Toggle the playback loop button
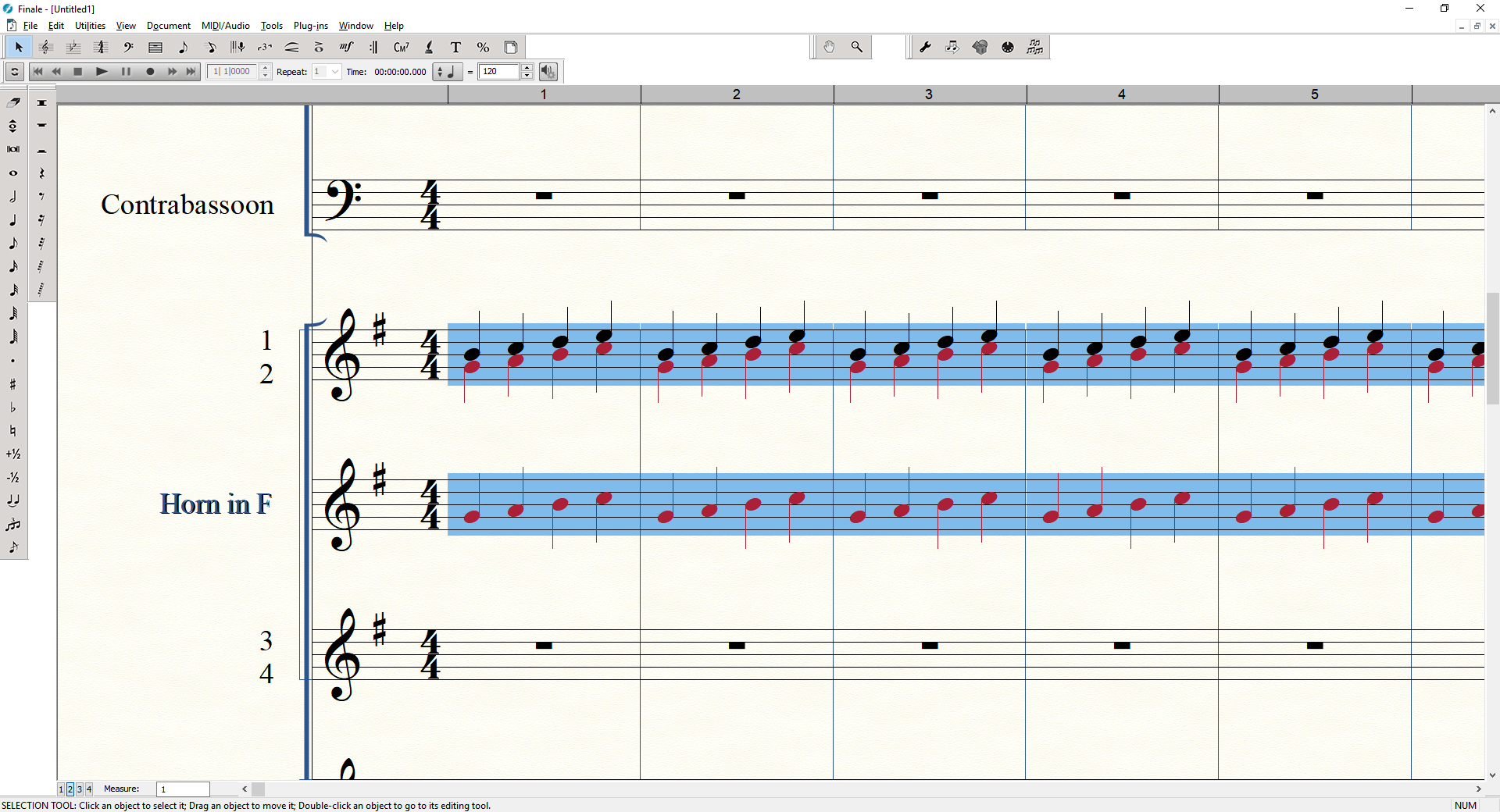1500x812 pixels. pyautogui.click(x=14, y=72)
